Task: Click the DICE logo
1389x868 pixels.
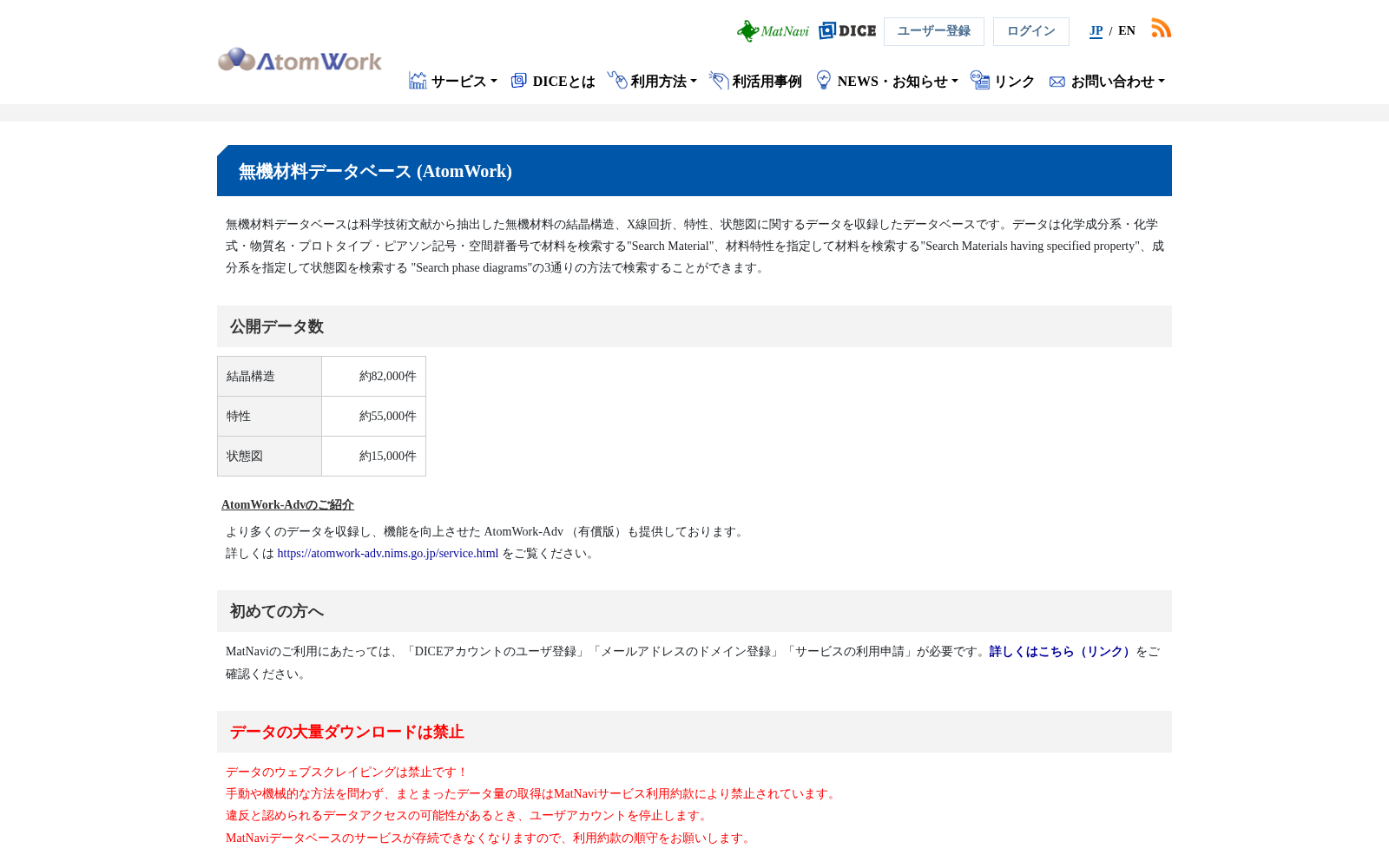Action: point(847,30)
